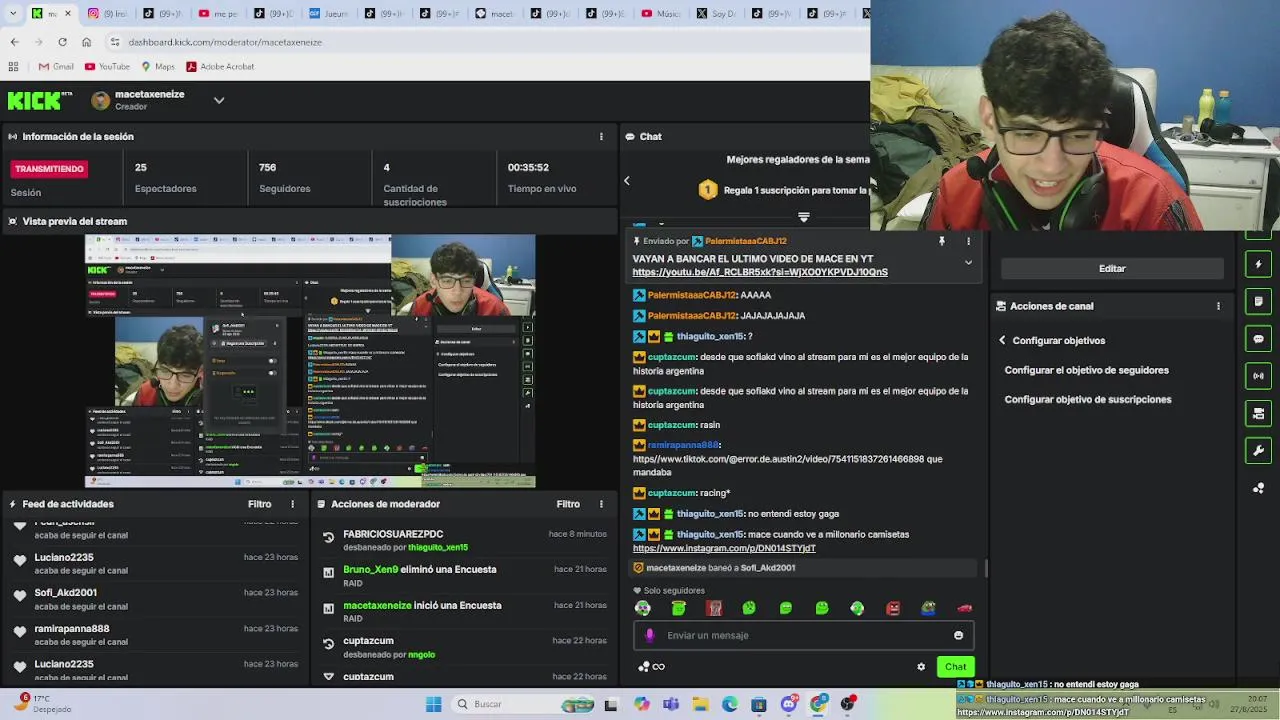
Task: Click the TRANSMITIENDO live badge
Action: [x=49, y=168]
